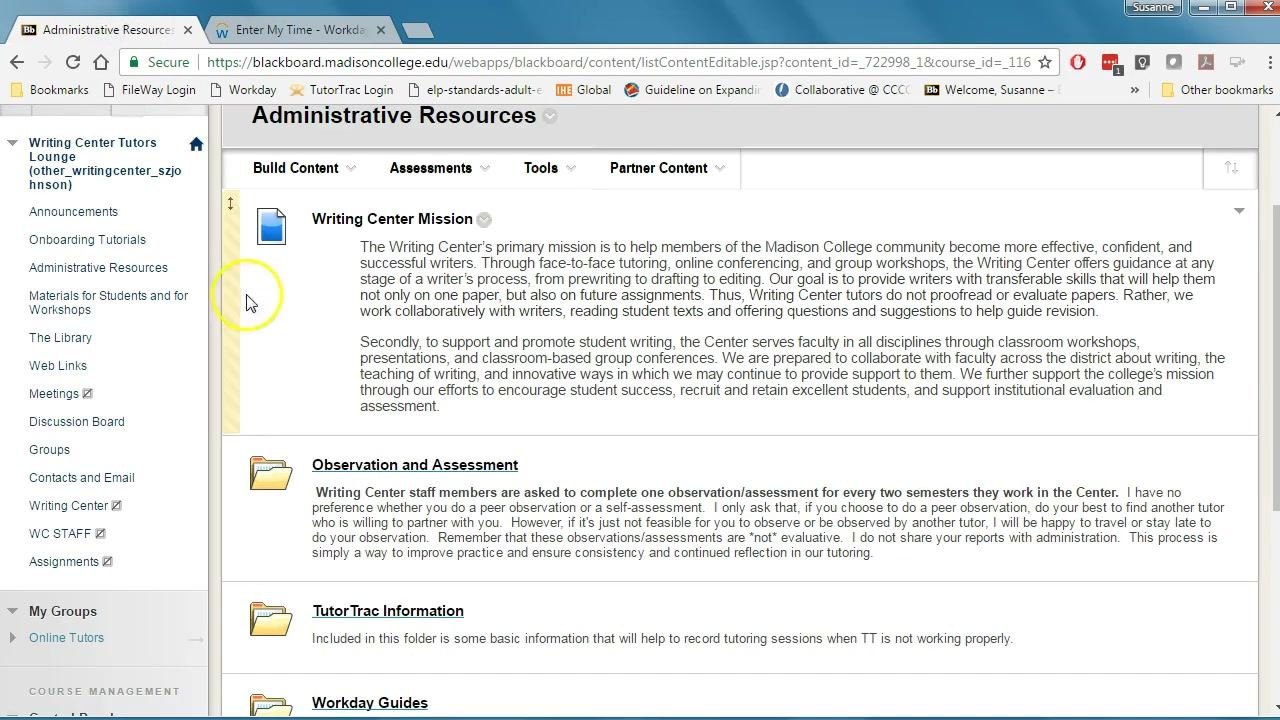Go back to the previous page
The height and width of the screenshot is (720, 1280).
[x=17, y=62]
